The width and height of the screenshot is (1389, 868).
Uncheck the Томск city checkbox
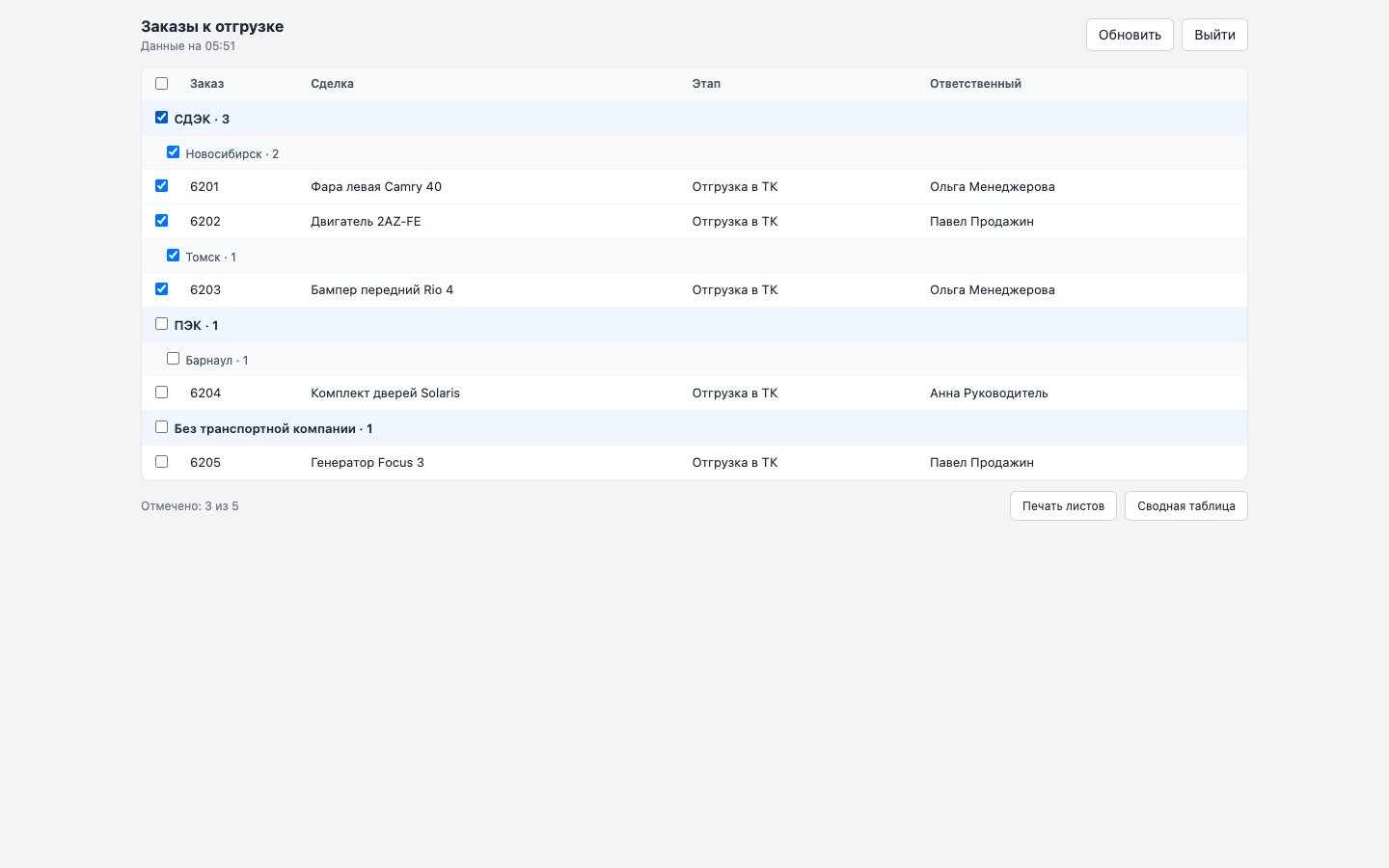pyautogui.click(x=173, y=256)
